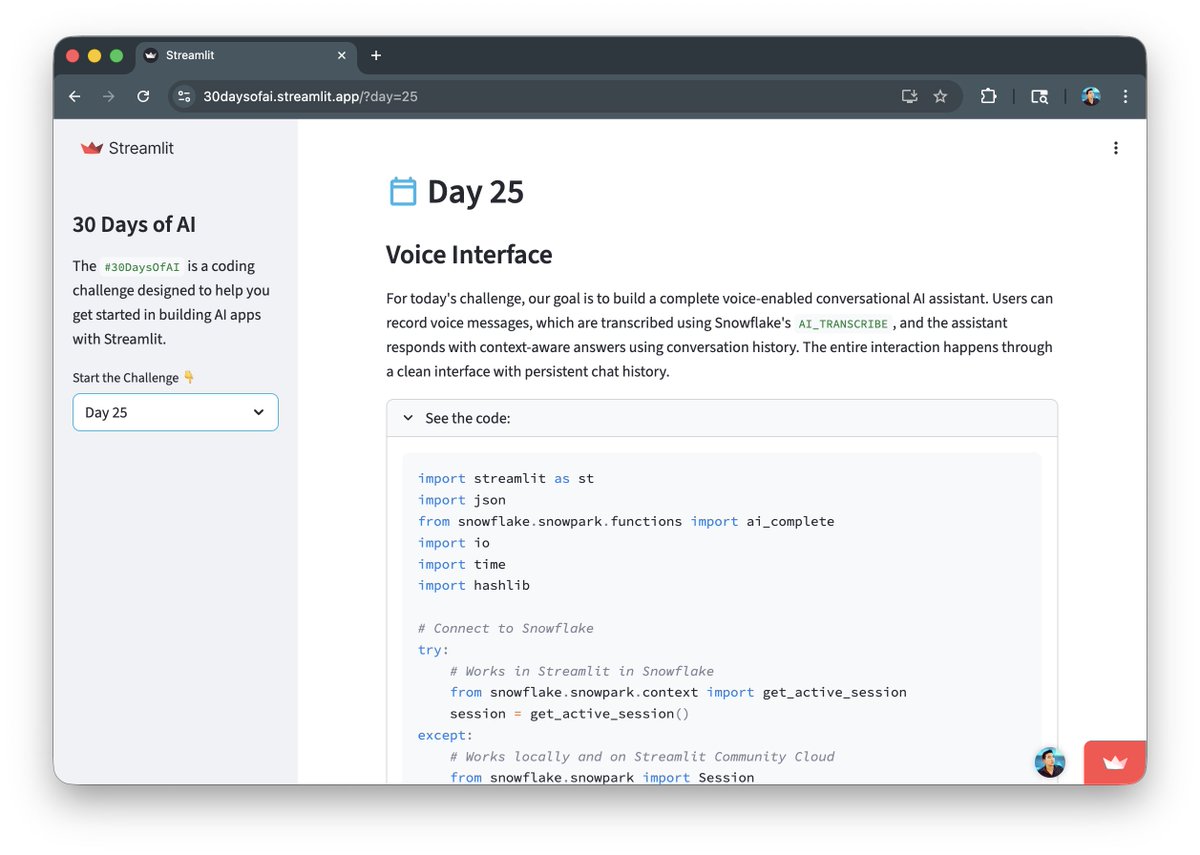This screenshot has height=855, width=1200.
Task: Open Chrome's three-dot menu
Action: pos(1125,96)
